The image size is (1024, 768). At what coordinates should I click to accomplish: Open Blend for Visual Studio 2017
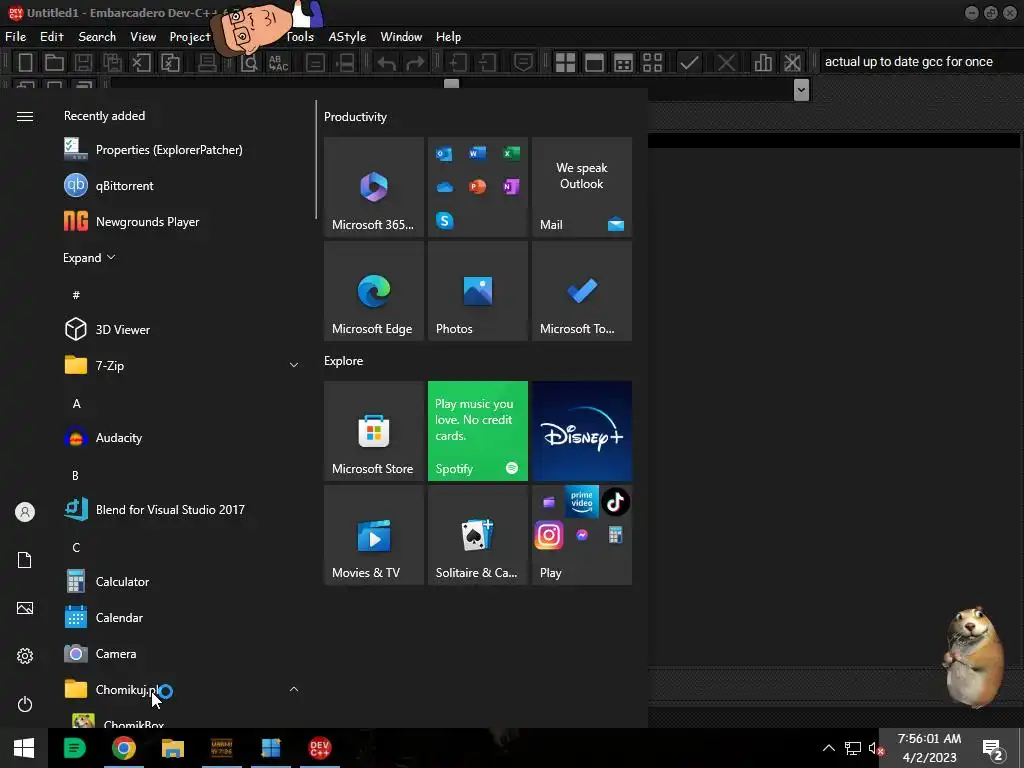pos(183,509)
